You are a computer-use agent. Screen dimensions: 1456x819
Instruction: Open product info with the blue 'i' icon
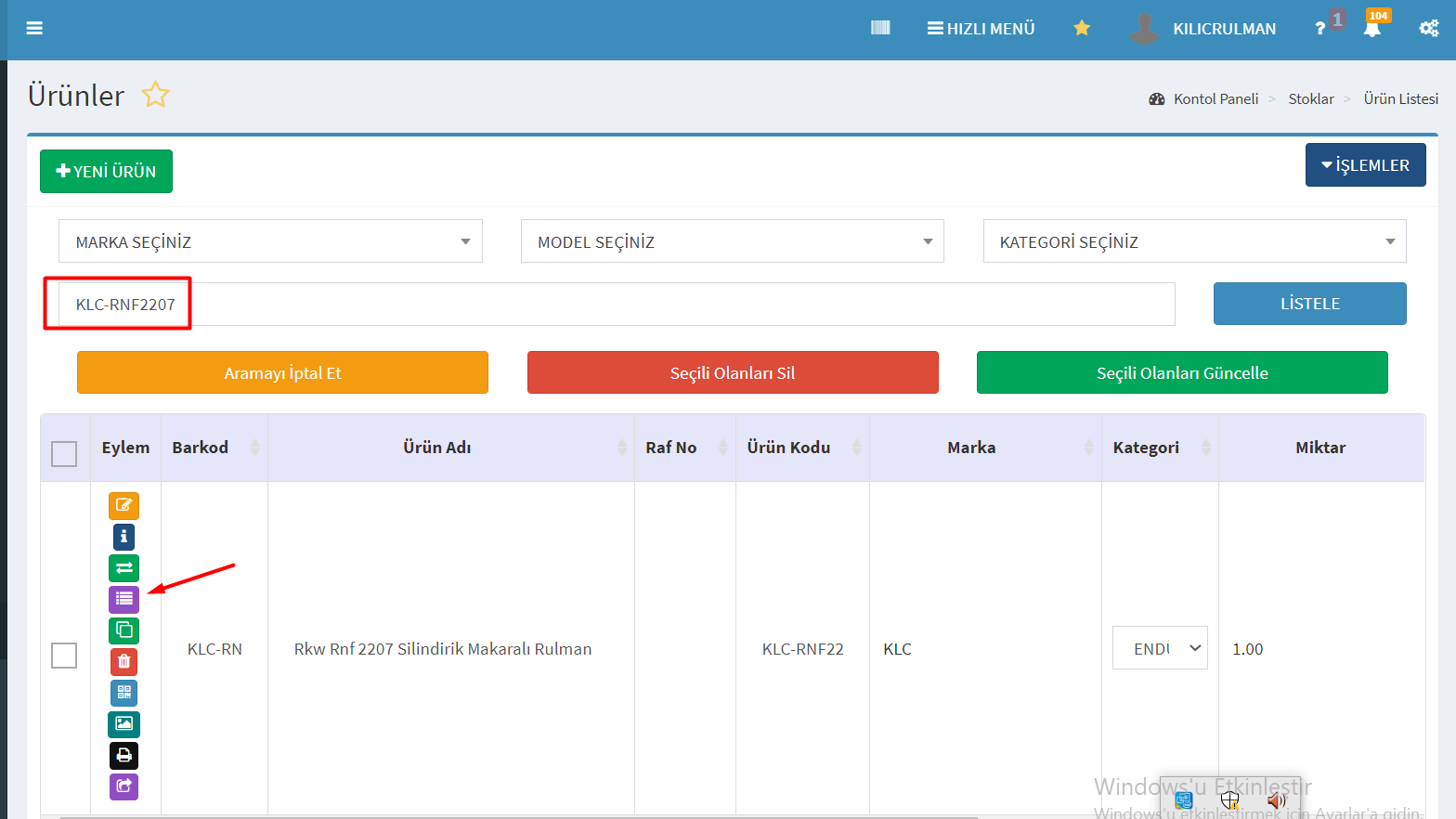coord(123,537)
